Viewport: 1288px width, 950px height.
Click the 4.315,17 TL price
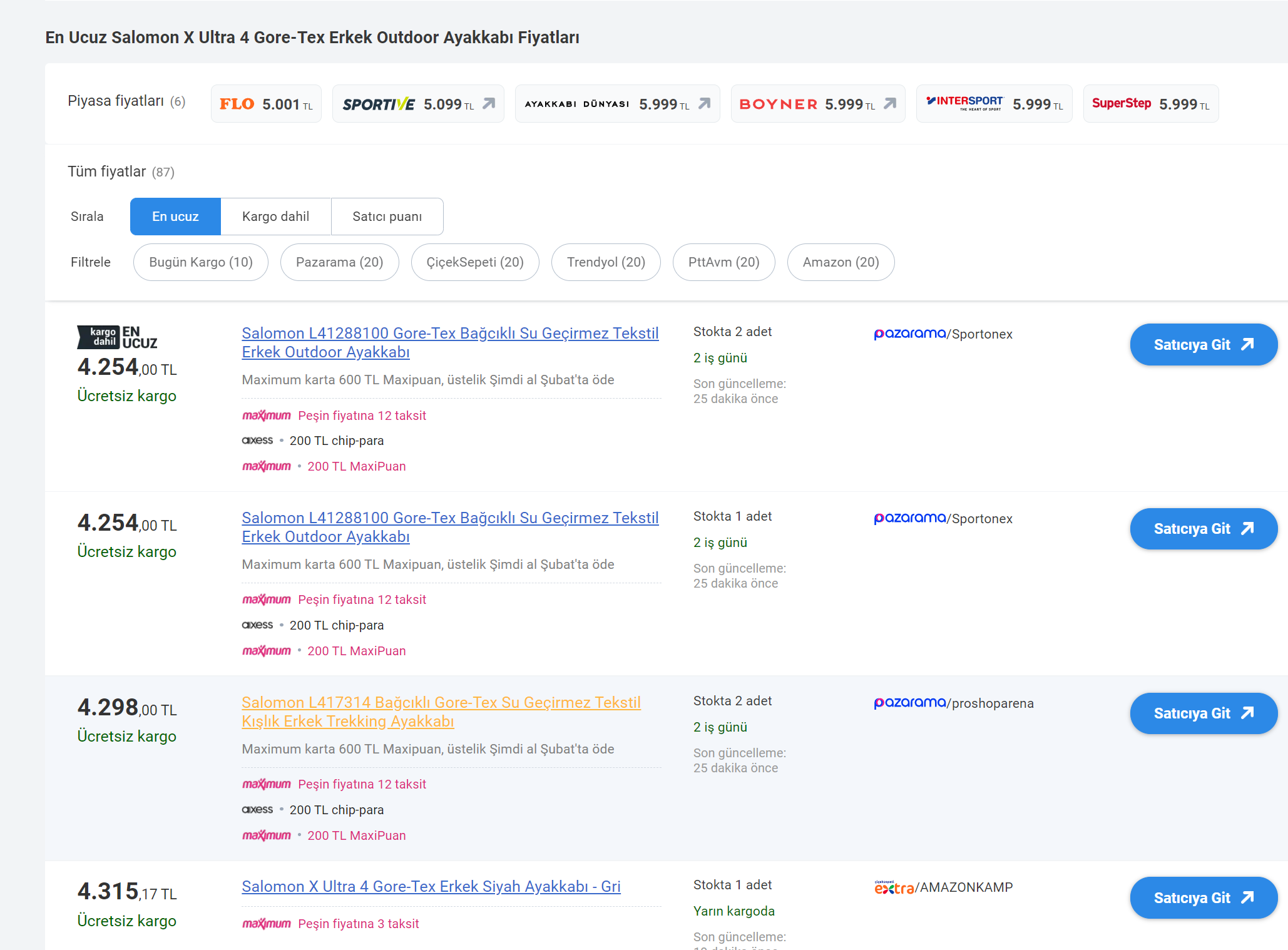[127, 892]
